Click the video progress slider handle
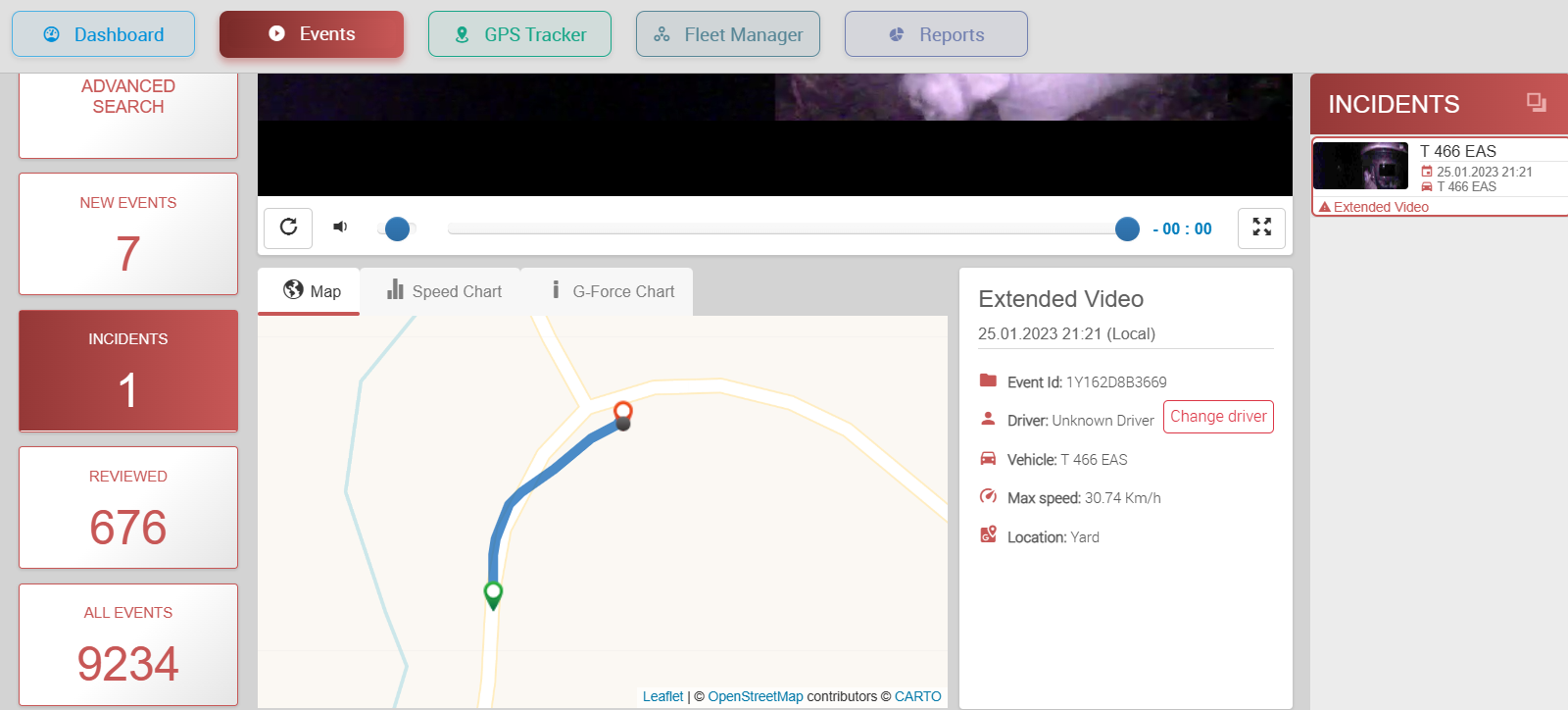The height and width of the screenshot is (710, 1568). (x=1127, y=228)
